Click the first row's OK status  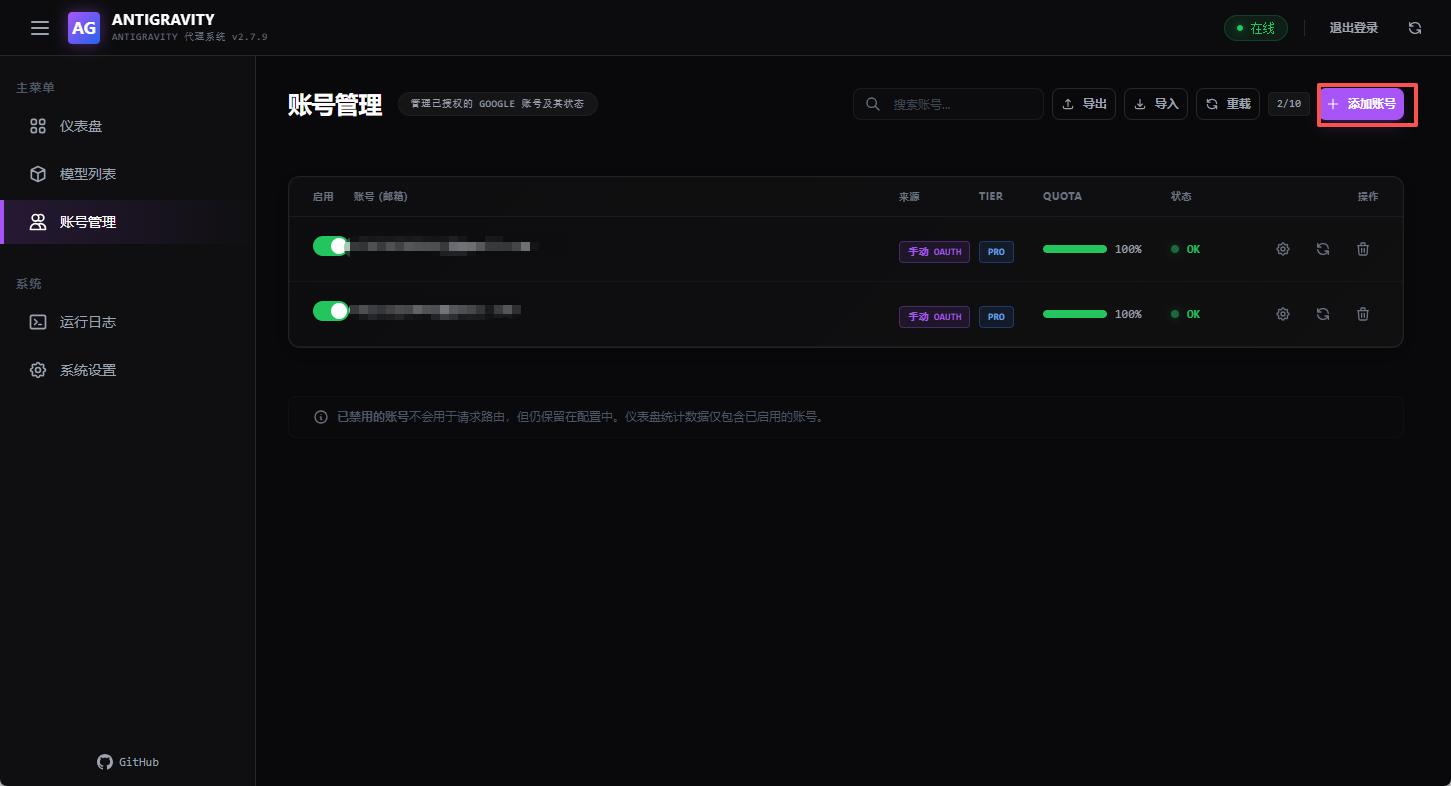1186,249
